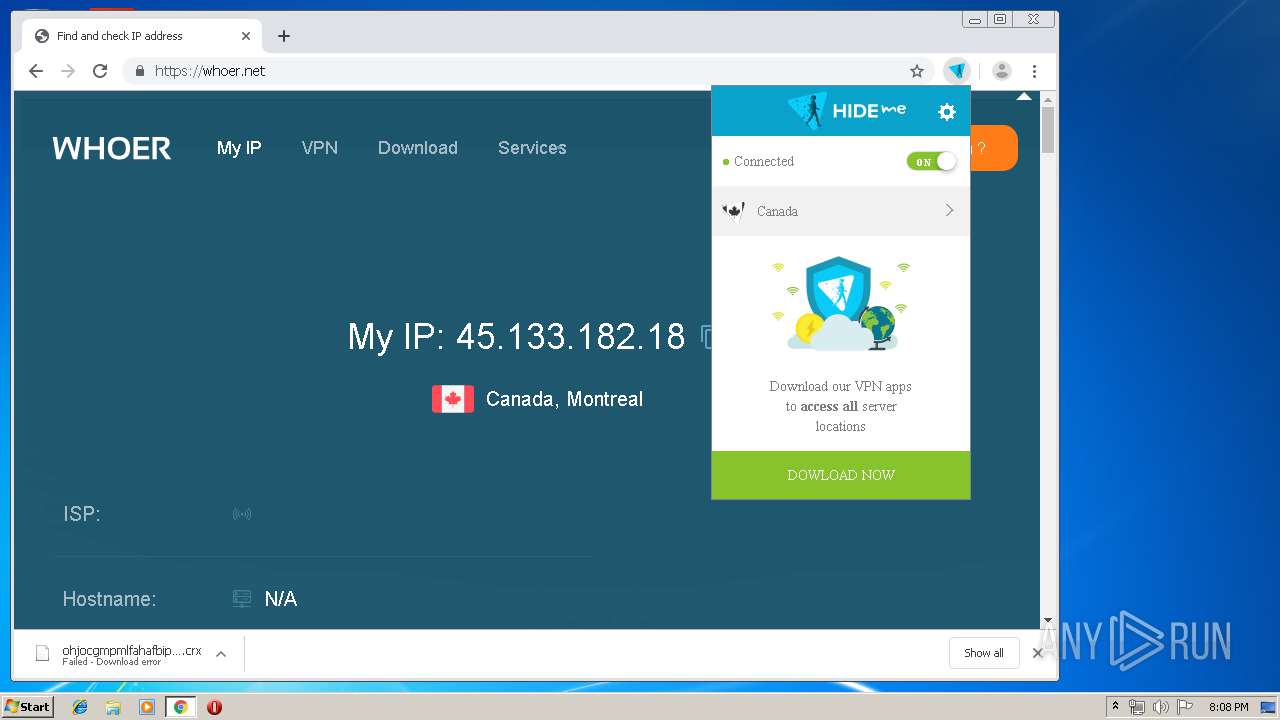1280x720 pixels.
Task: Click the Opera taskbar icon
Action: pos(214,707)
